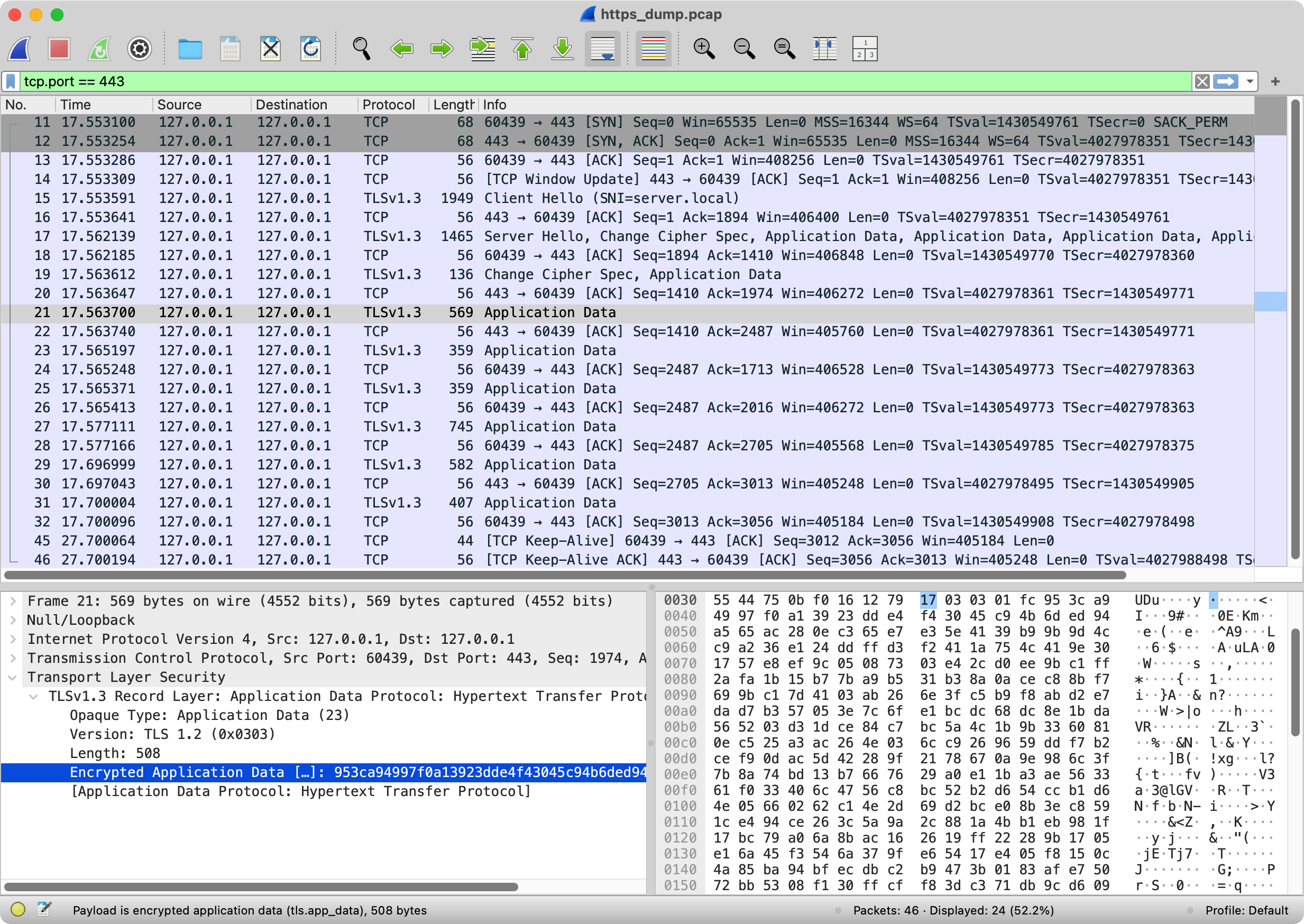This screenshot has width=1304, height=924.
Task: Toggle packet colorization rules button
Action: pyautogui.click(x=653, y=49)
